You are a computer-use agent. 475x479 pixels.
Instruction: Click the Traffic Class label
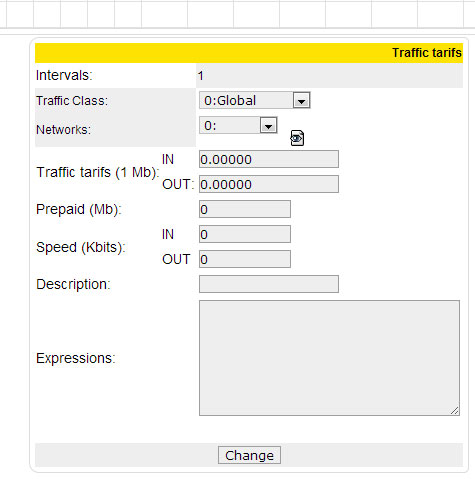coord(72,101)
